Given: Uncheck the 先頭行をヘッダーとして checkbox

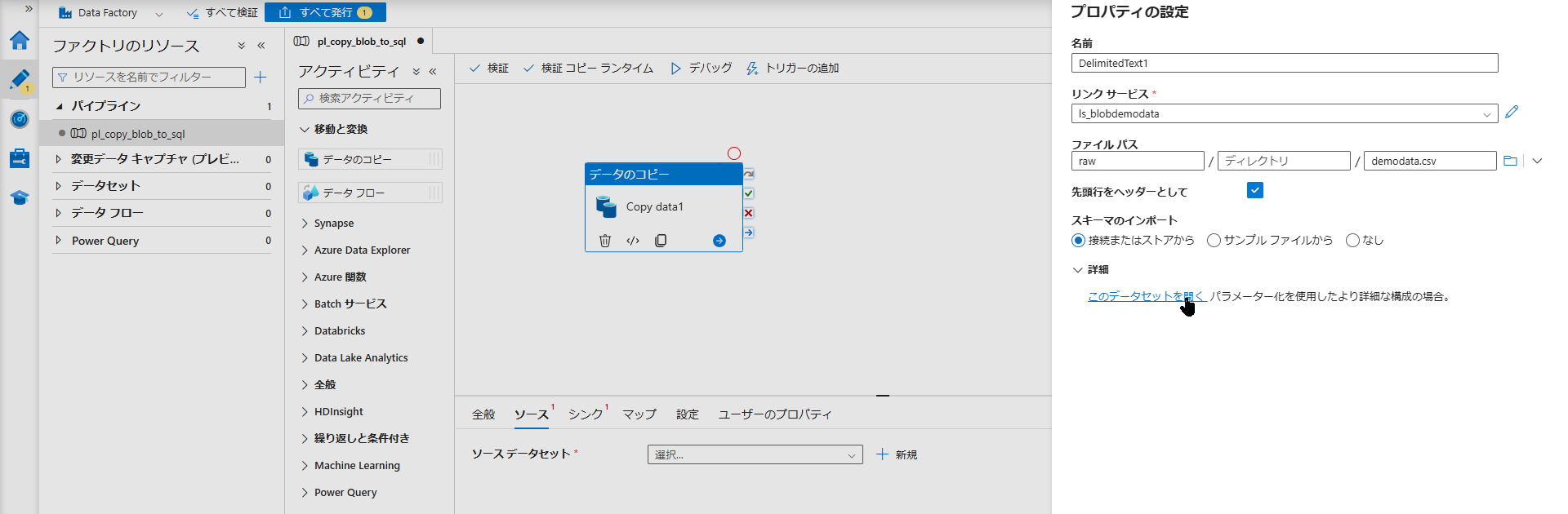Looking at the screenshot, I should [x=1255, y=191].
